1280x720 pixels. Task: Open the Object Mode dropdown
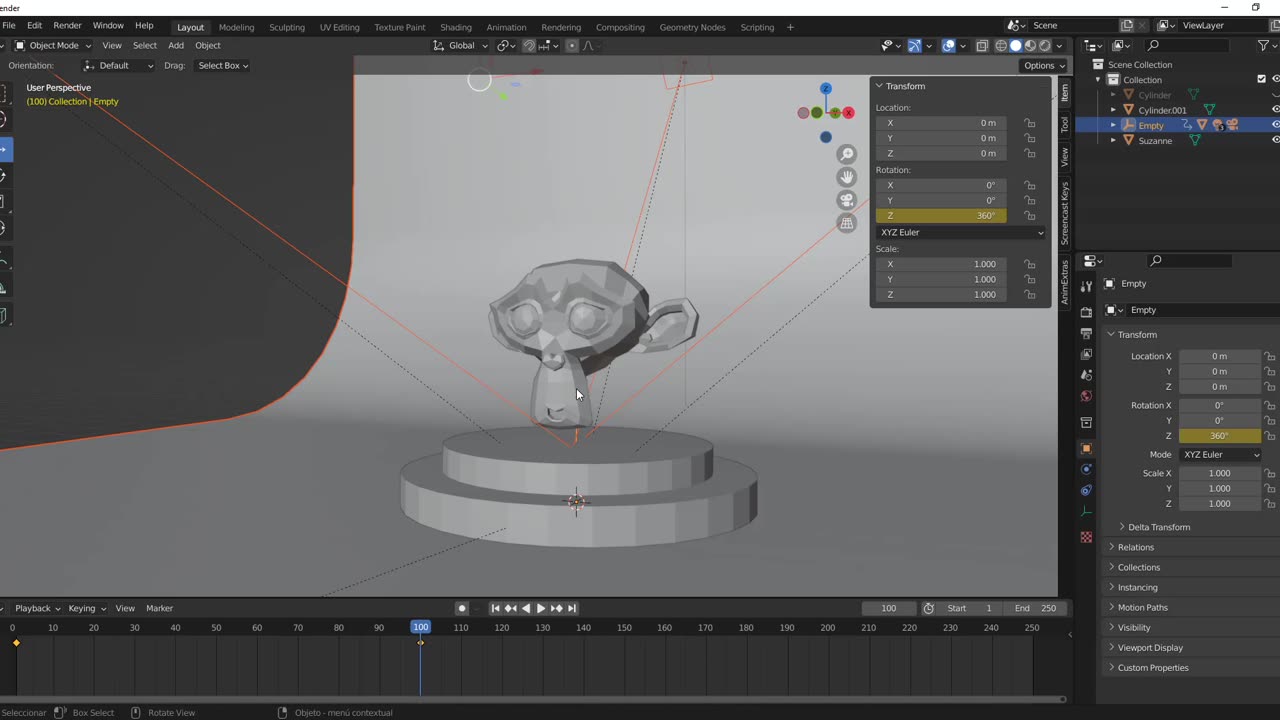click(x=54, y=45)
